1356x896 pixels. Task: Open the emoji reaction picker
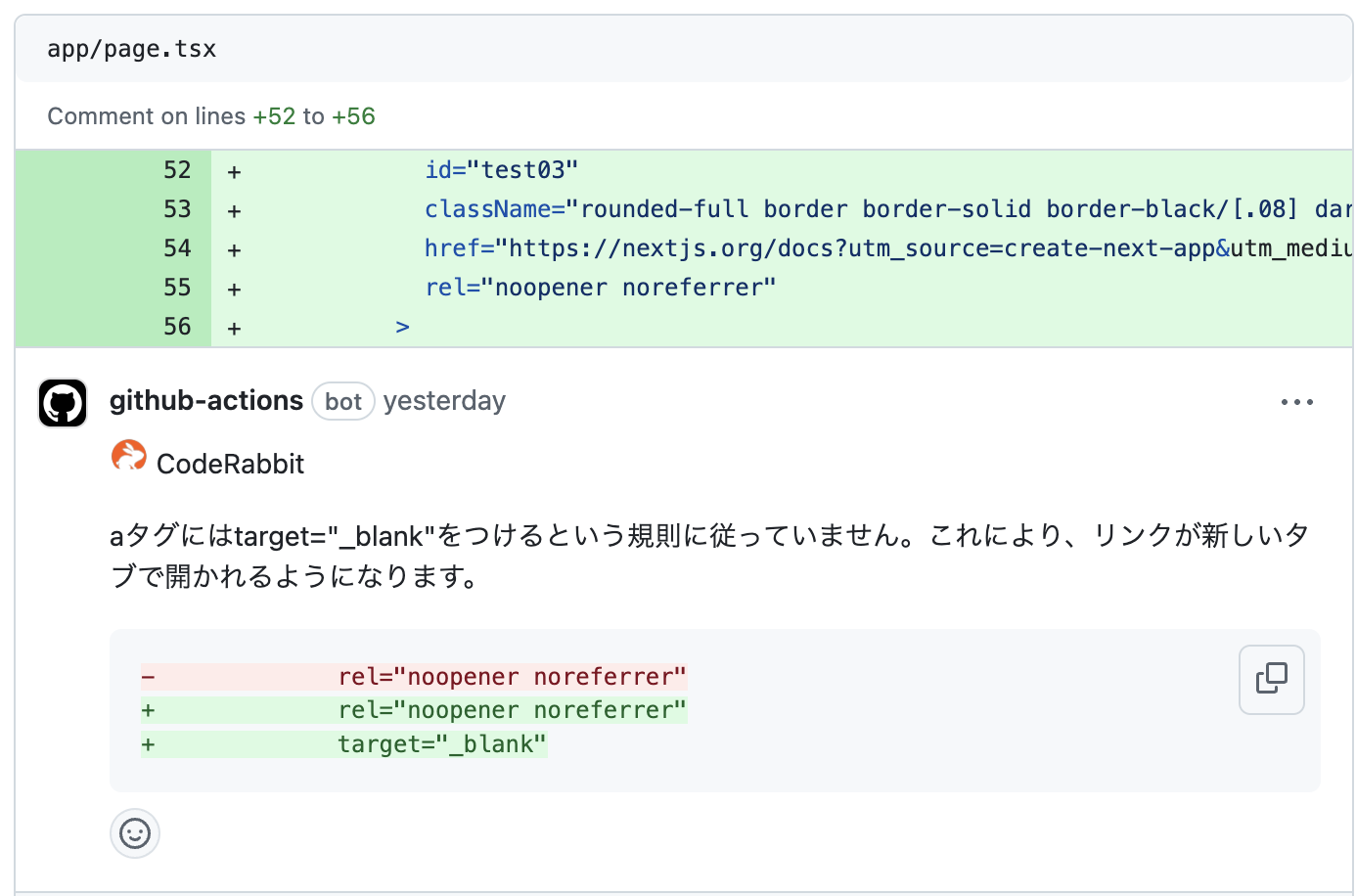pyautogui.click(x=134, y=833)
